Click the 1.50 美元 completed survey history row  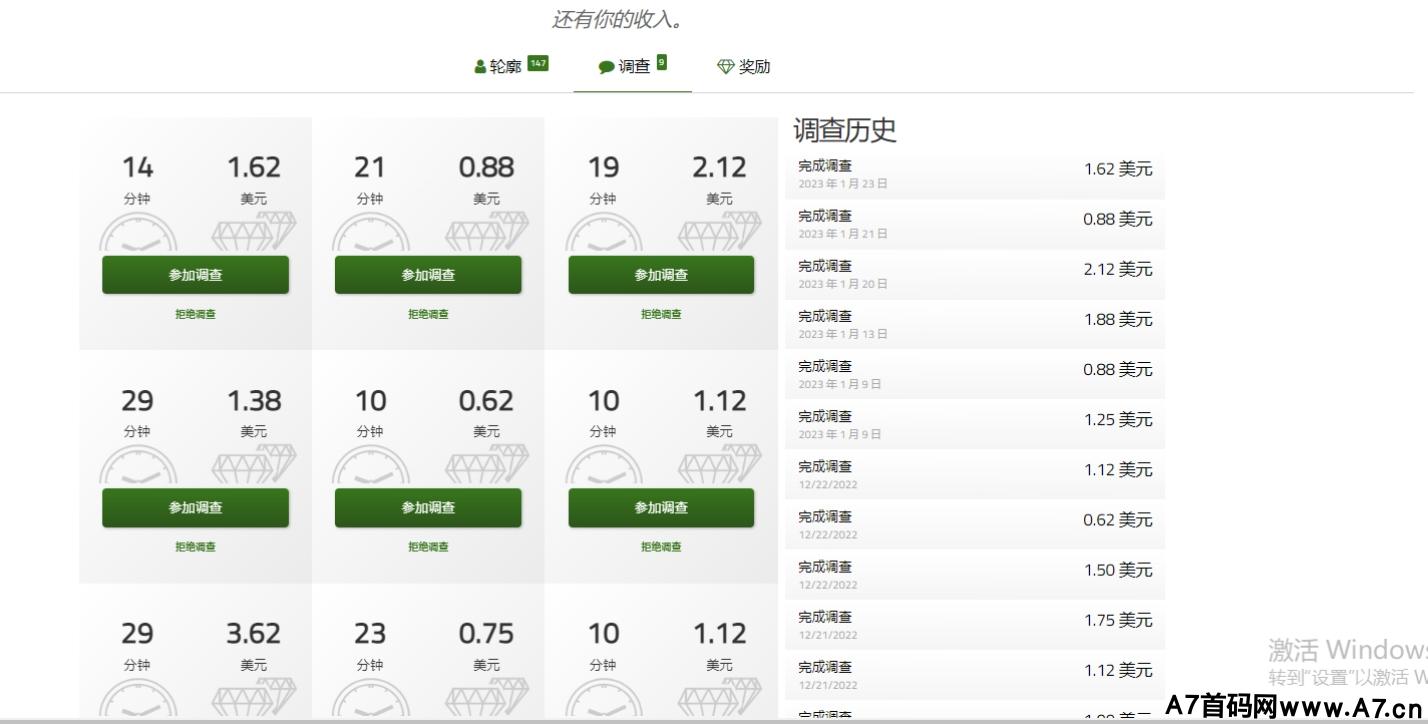974,574
